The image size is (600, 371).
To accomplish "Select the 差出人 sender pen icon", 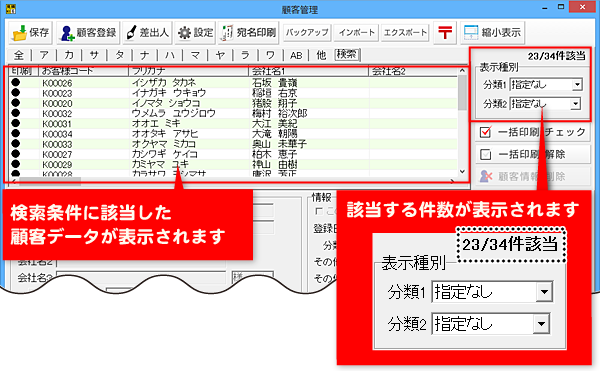I will click(x=131, y=33).
